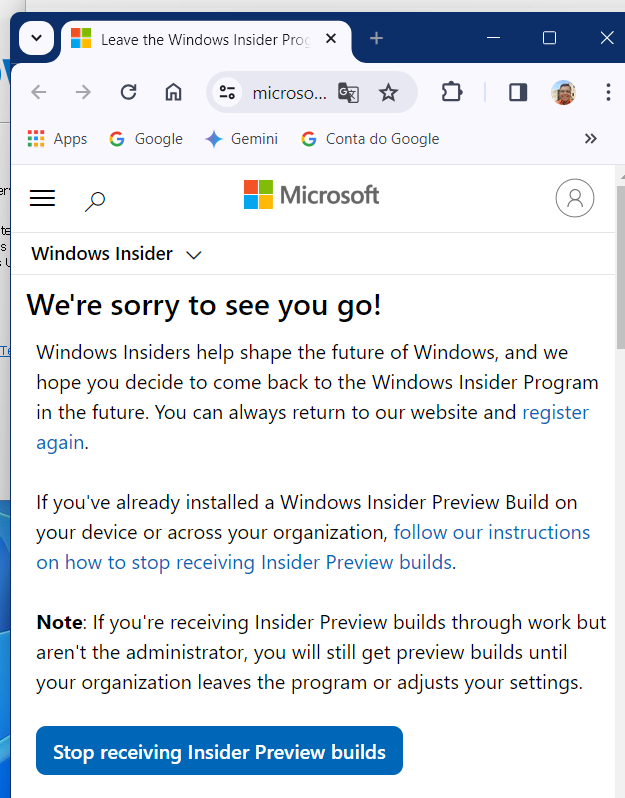
Task: Click Stop receiving Insider Preview builds button
Action: tap(219, 751)
